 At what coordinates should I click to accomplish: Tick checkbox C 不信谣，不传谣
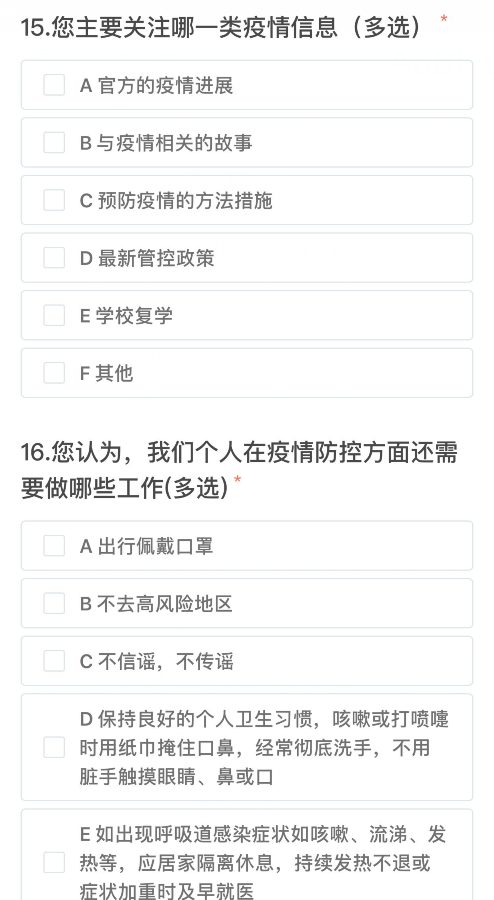[54, 661]
